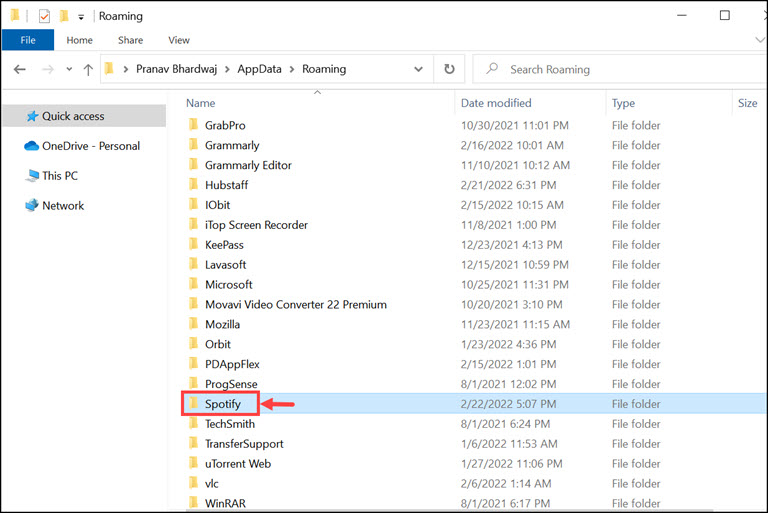
Task: Switch to the View ribbon tab
Action: (179, 40)
